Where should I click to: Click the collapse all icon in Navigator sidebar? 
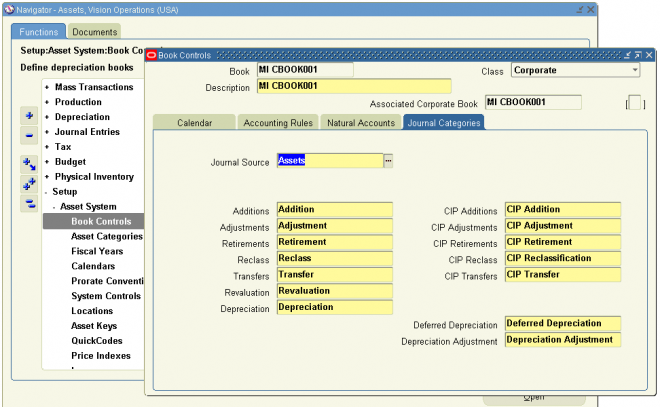pos(29,204)
